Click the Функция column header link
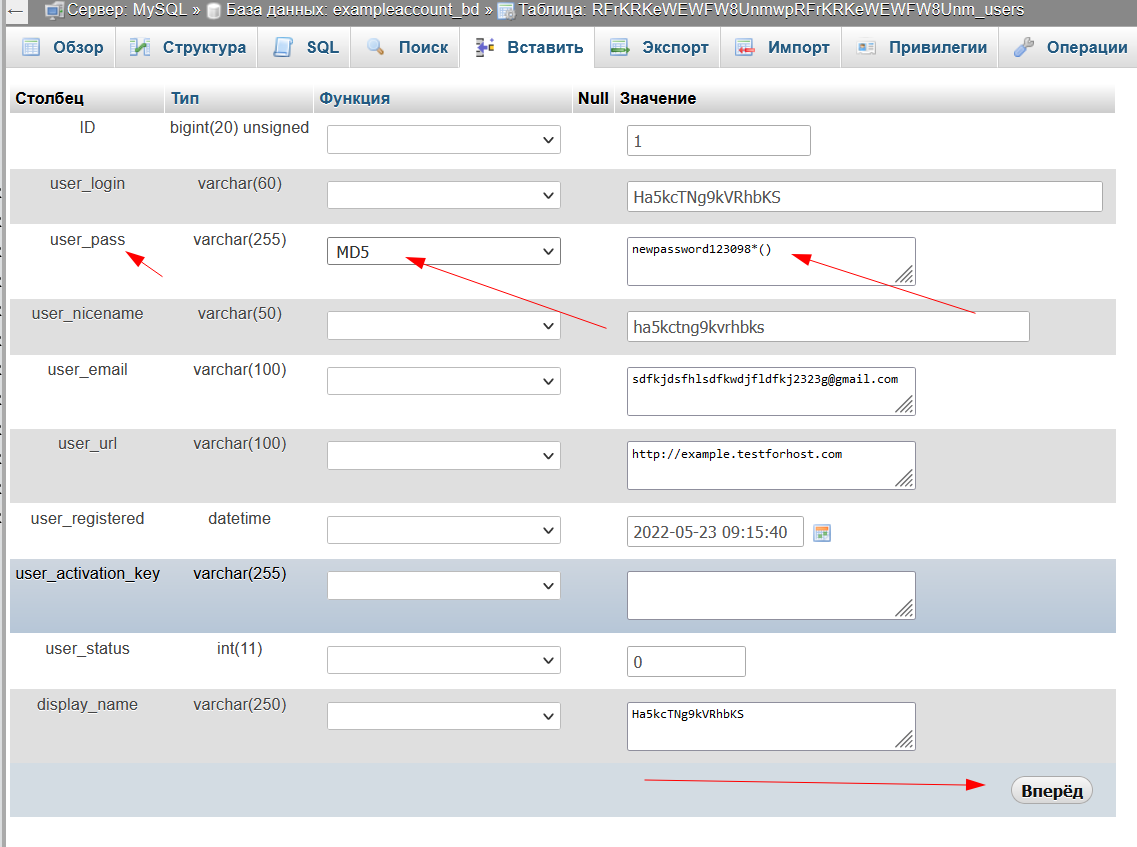1137x847 pixels. (354, 98)
